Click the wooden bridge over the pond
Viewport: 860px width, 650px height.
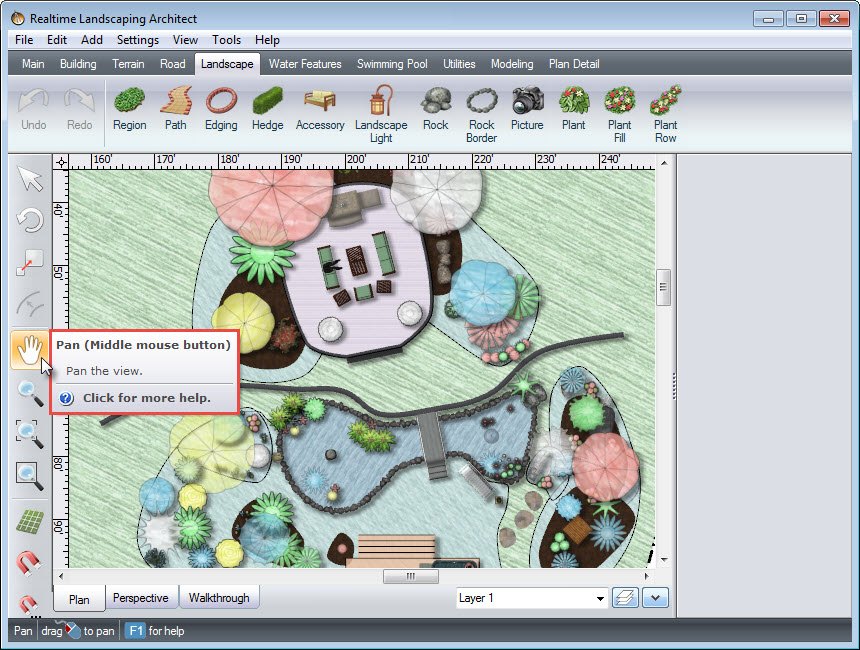coord(434,445)
